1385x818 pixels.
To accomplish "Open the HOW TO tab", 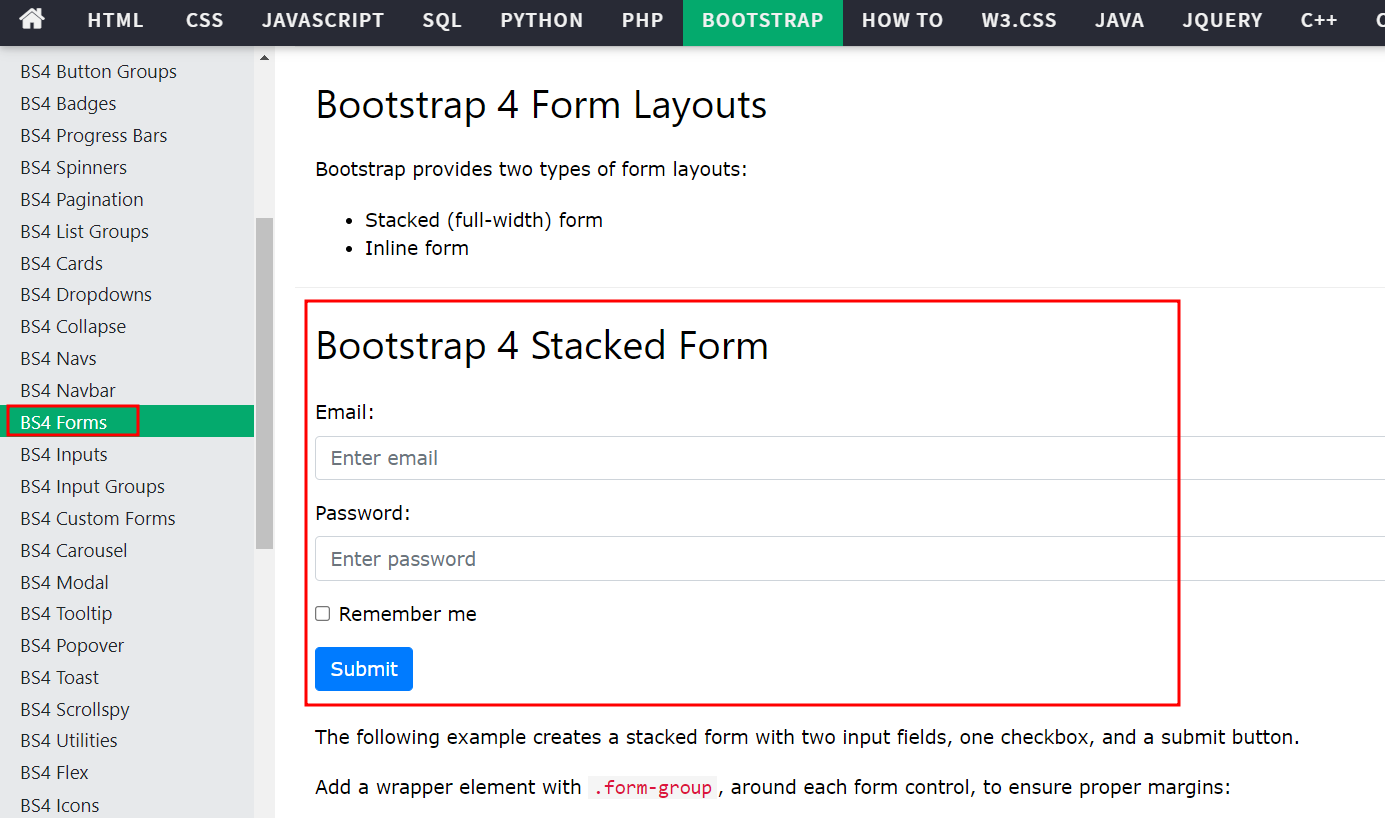I will 903,20.
